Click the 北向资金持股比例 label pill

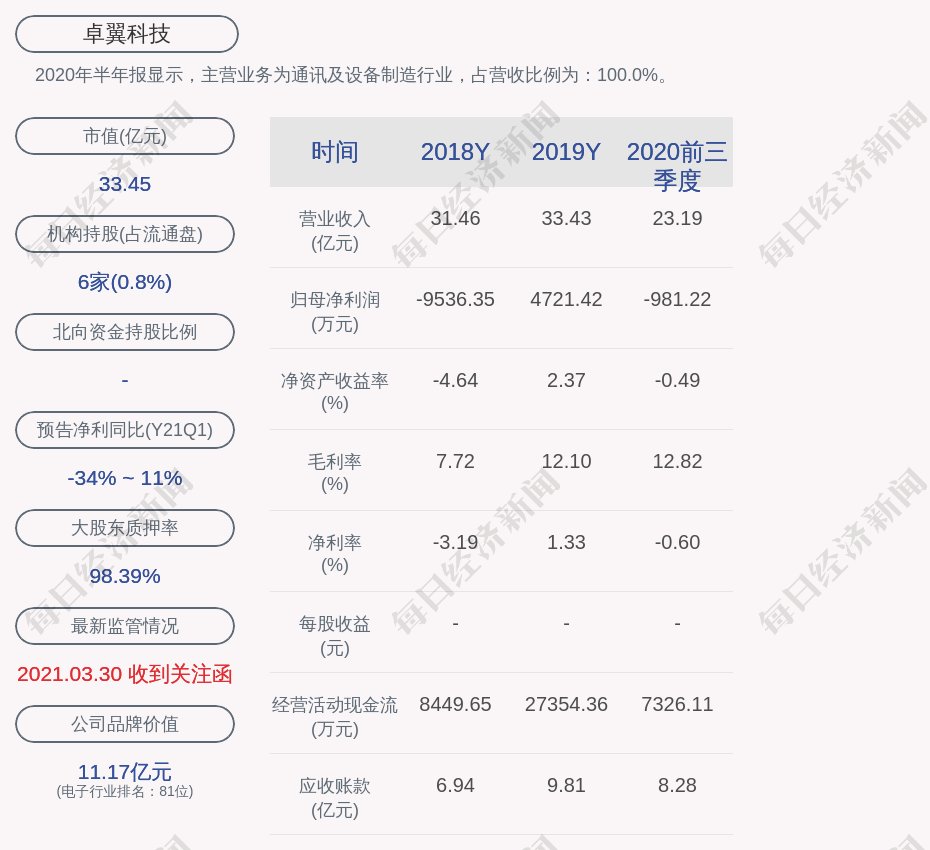[125, 332]
